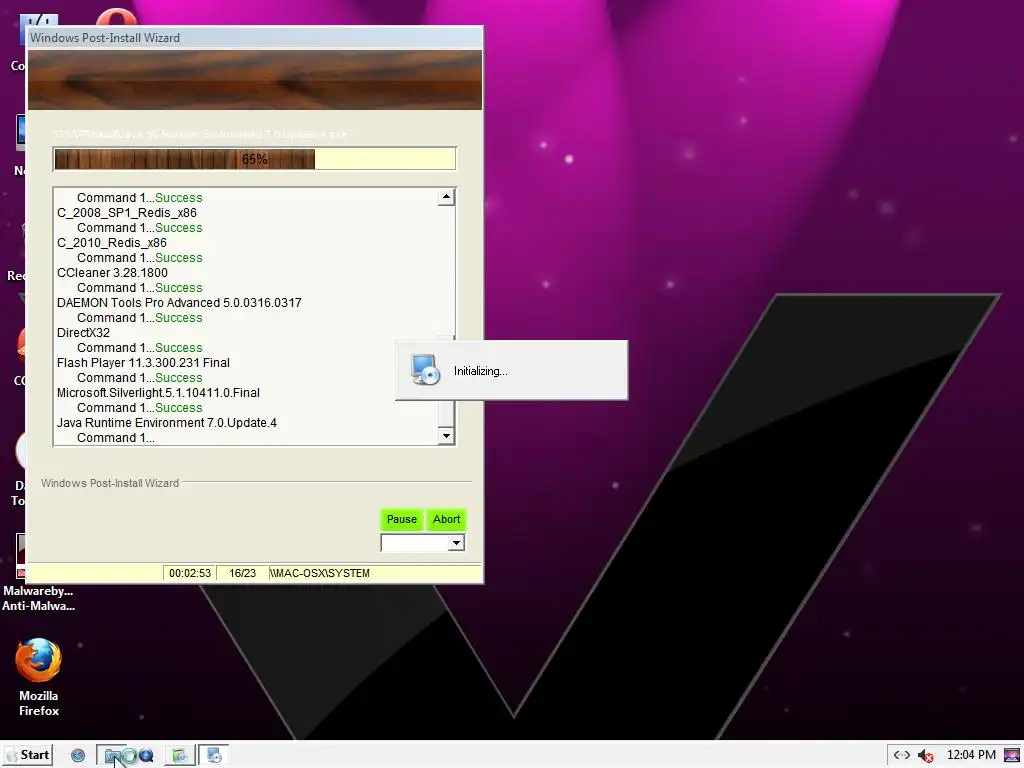Click the \\MAC-OSX\SYSTEM status text
Viewport: 1024px width, 768px height.
coord(320,573)
